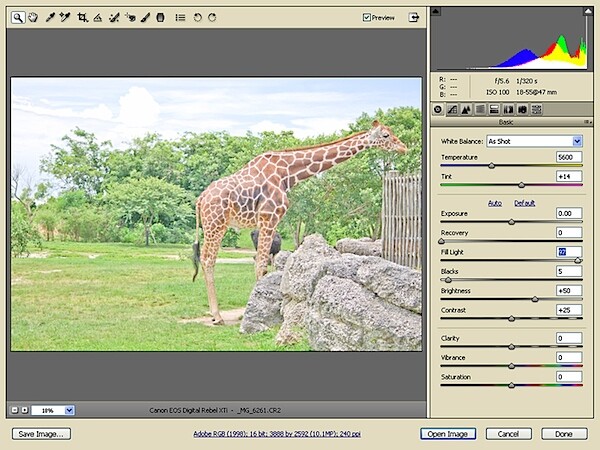Toggle shadow clipping warning in histogram
The image size is (600, 450).
click(435, 11)
